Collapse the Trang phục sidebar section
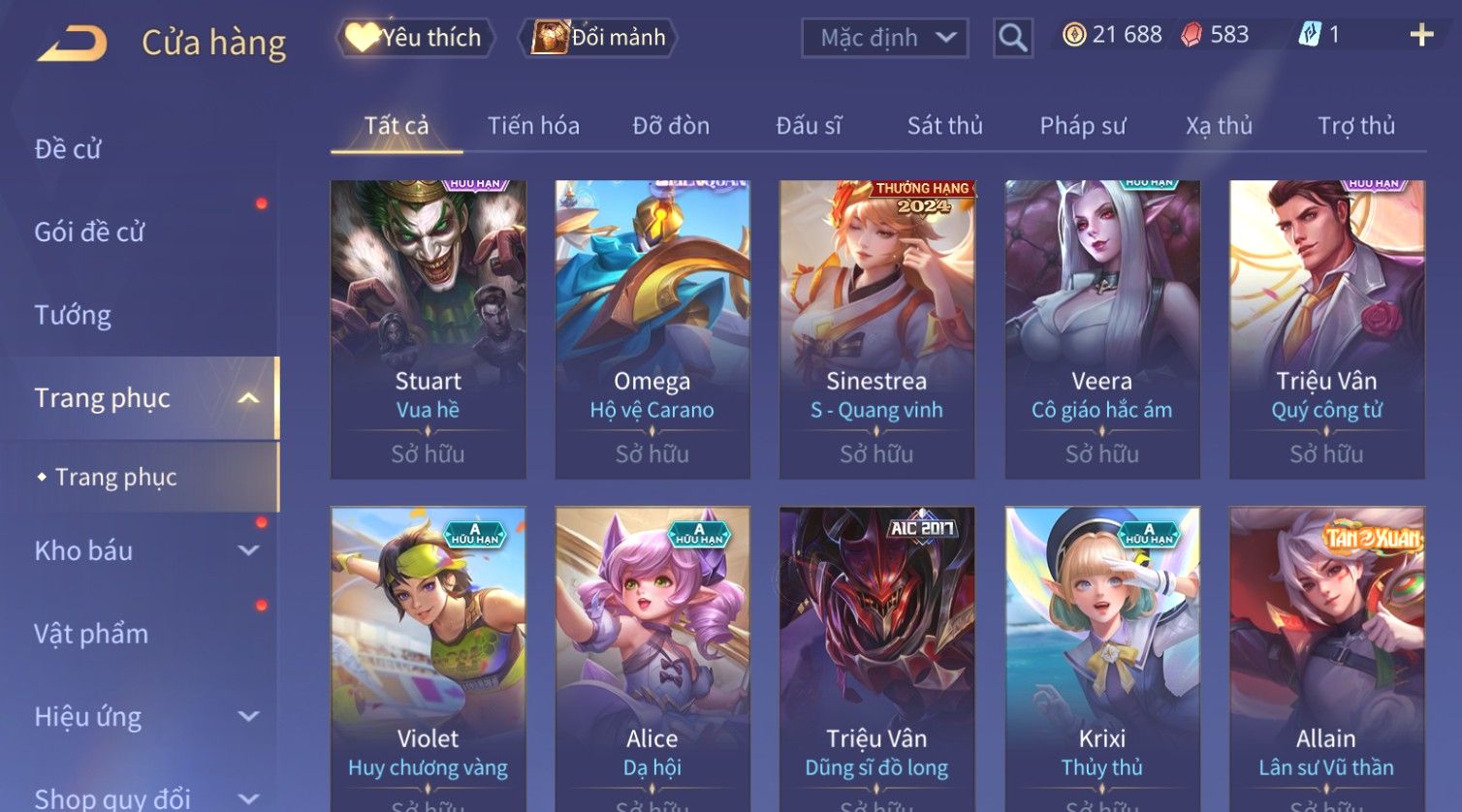Image resolution: width=1462 pixels, height=812 pixels. coord(248,398)
